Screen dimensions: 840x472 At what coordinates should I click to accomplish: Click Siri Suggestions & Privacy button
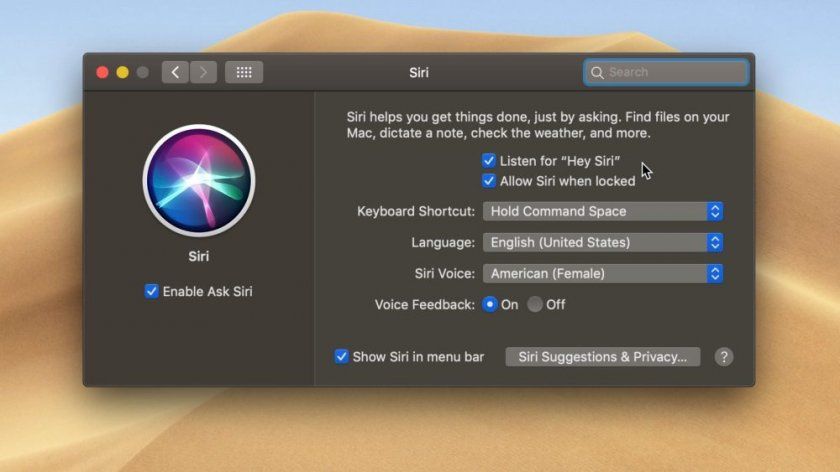pyautogui.click(x=603, y=357)
